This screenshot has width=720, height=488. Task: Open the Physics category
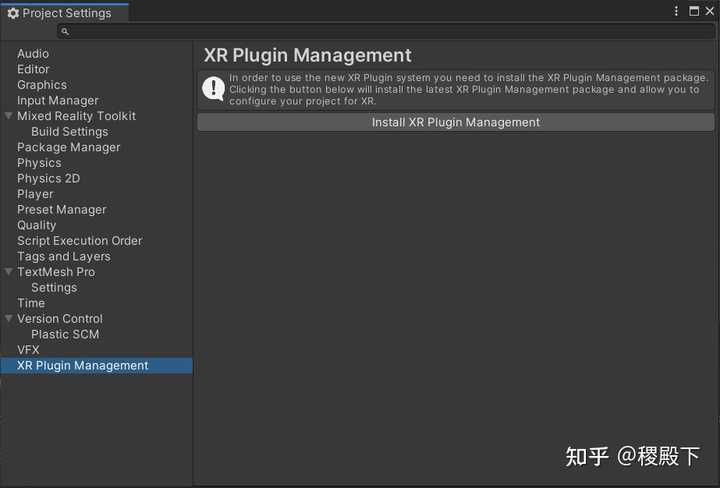(x=39, y=163)
